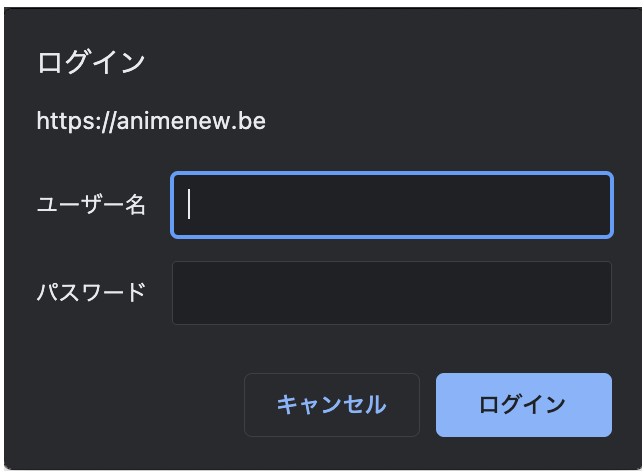Select the ユーザー名 label text

91,204
